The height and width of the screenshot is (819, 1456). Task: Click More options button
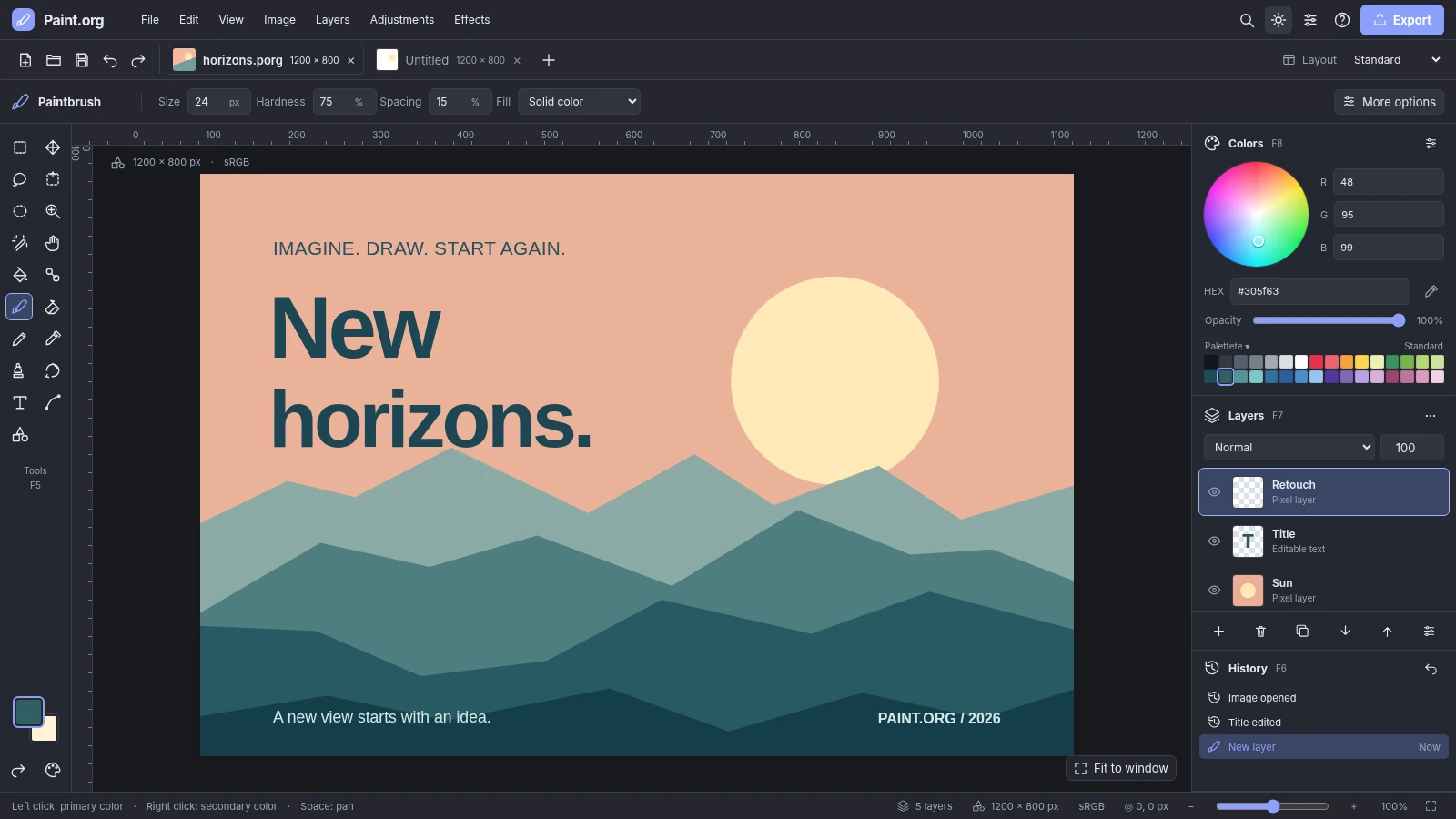[1389, 102]
